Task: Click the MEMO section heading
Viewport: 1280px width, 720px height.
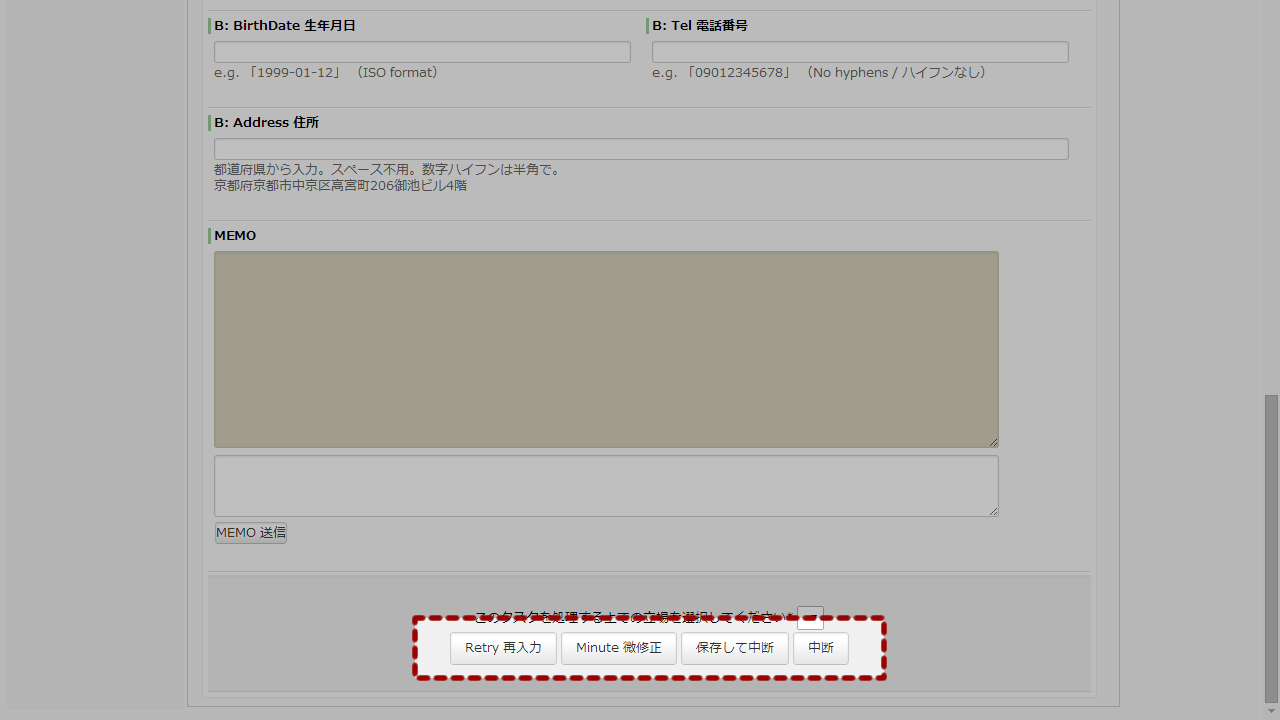Action: (235, 236)
